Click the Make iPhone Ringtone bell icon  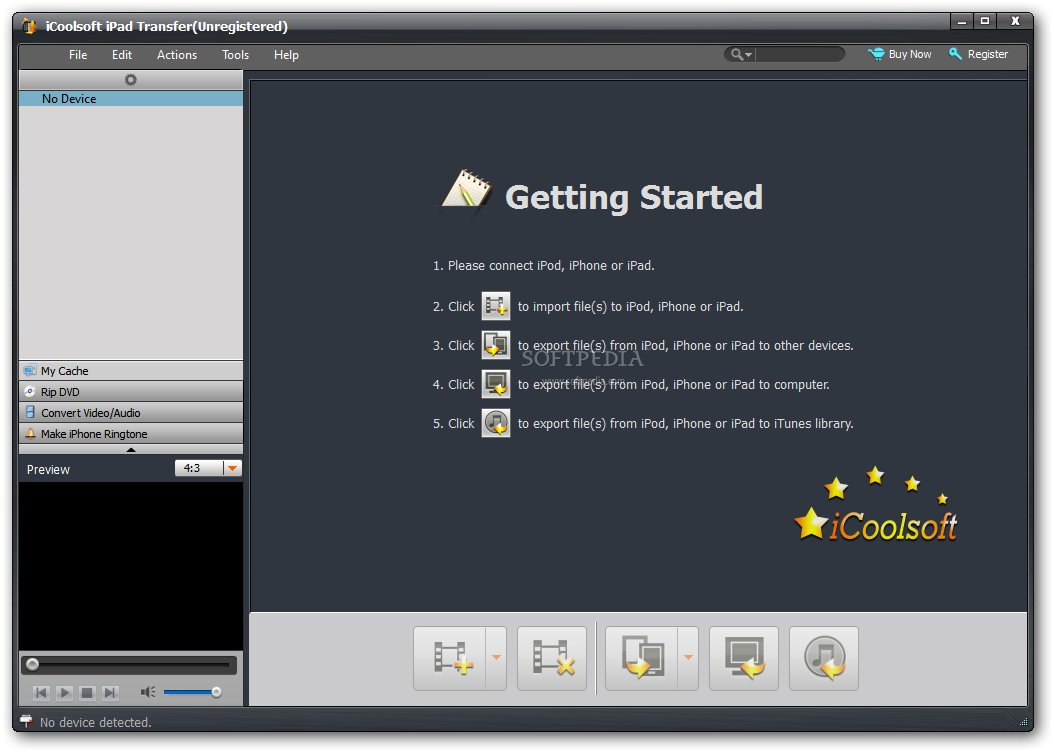click(30, 433)
